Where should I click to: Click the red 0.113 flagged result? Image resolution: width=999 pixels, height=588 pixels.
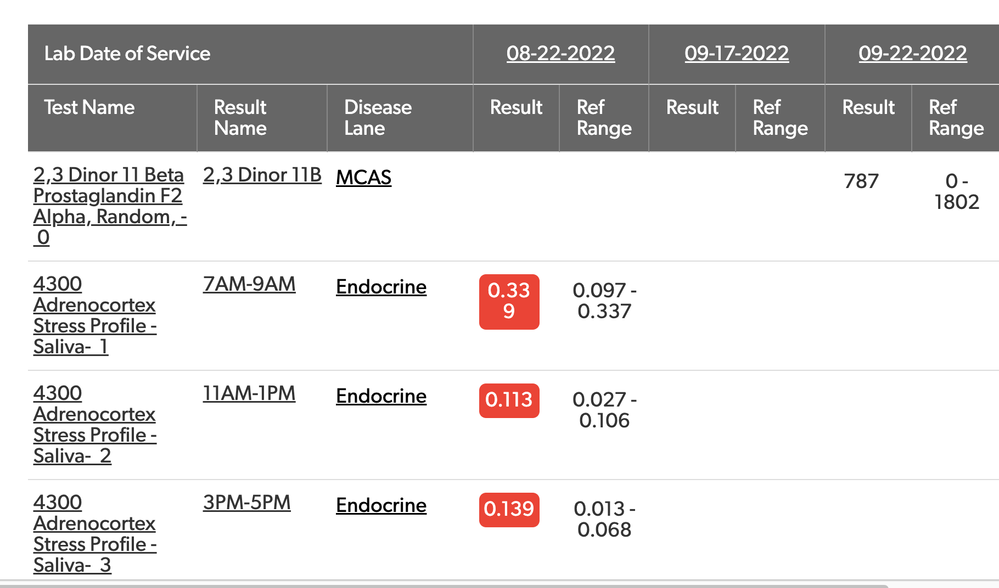click(x=509, y=400)
